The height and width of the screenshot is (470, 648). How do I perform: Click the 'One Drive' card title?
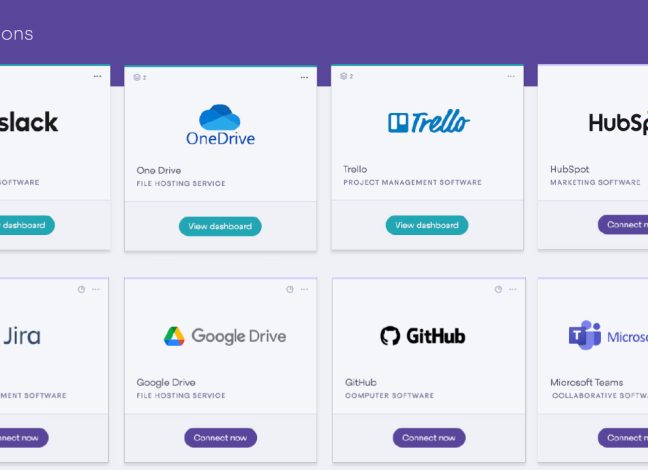pos(159,170)
